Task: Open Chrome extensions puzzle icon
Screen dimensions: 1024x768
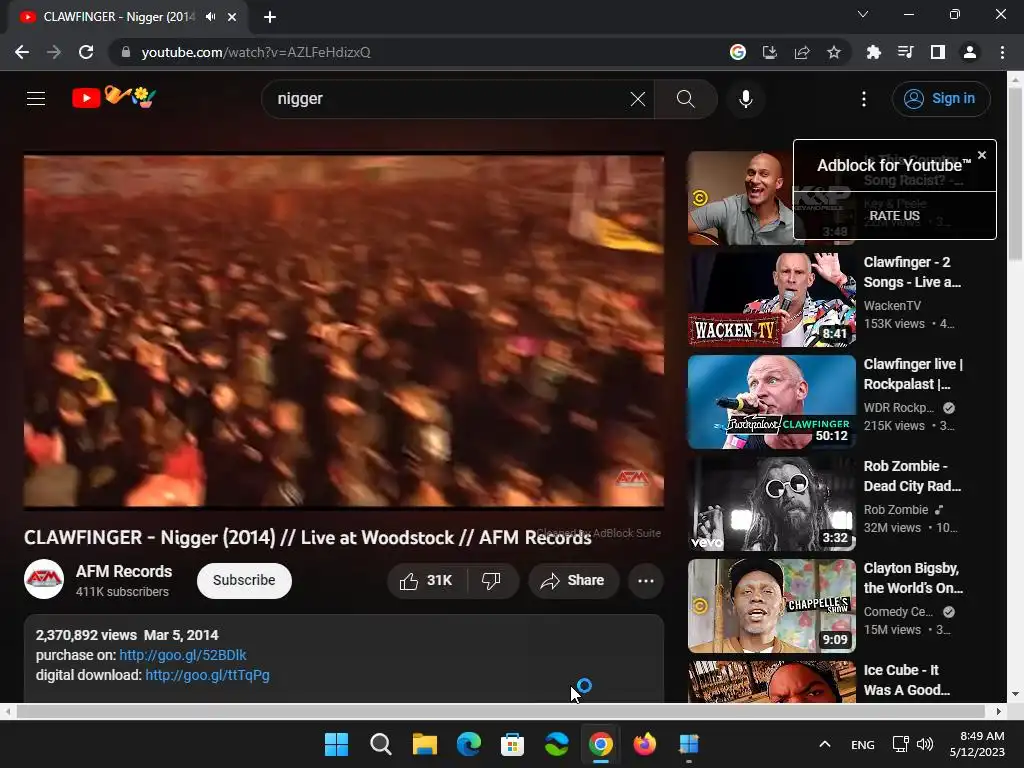Action: [874, 52]
